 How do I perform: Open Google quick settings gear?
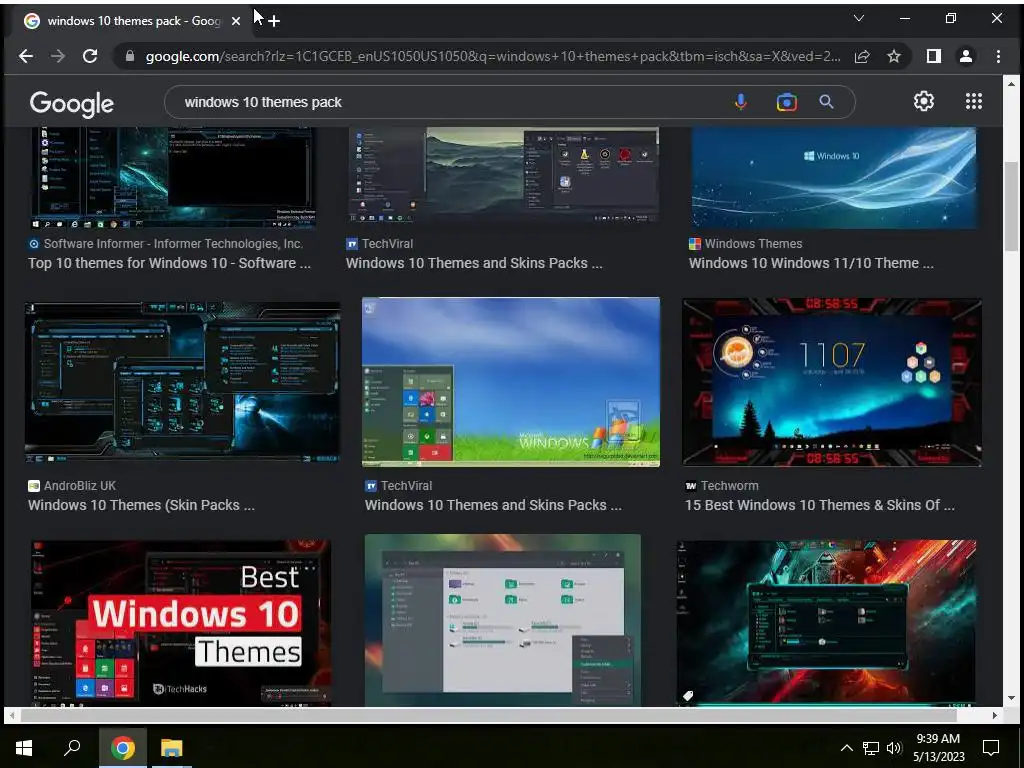coord(923,101)
